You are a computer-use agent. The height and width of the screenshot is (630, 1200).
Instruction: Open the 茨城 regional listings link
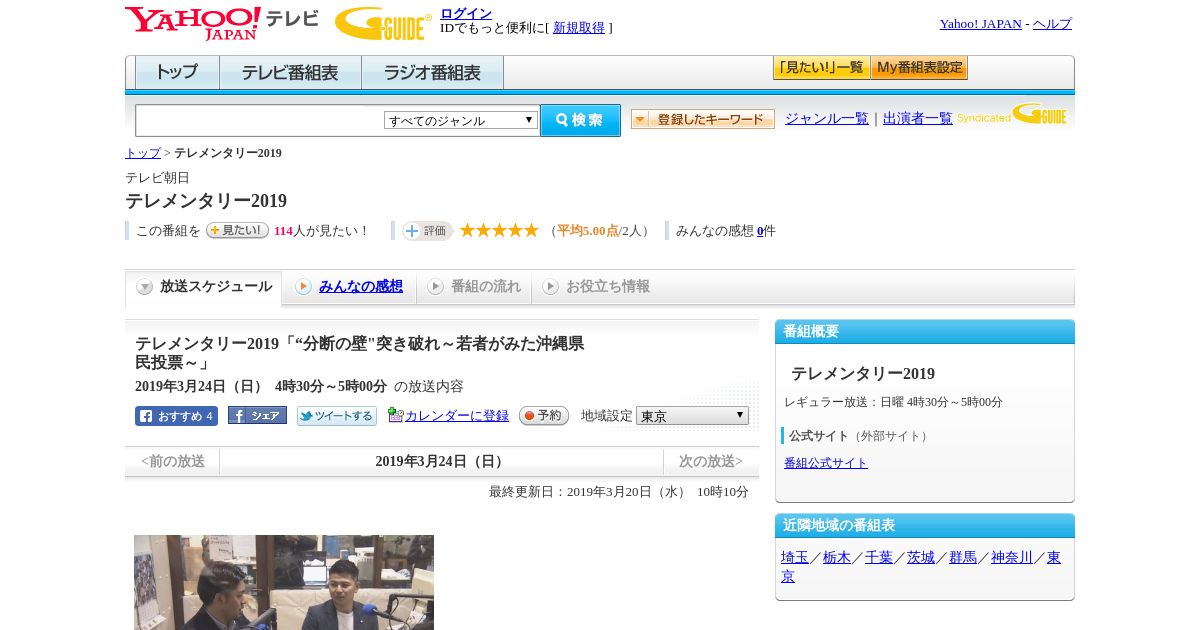[921, 557]
